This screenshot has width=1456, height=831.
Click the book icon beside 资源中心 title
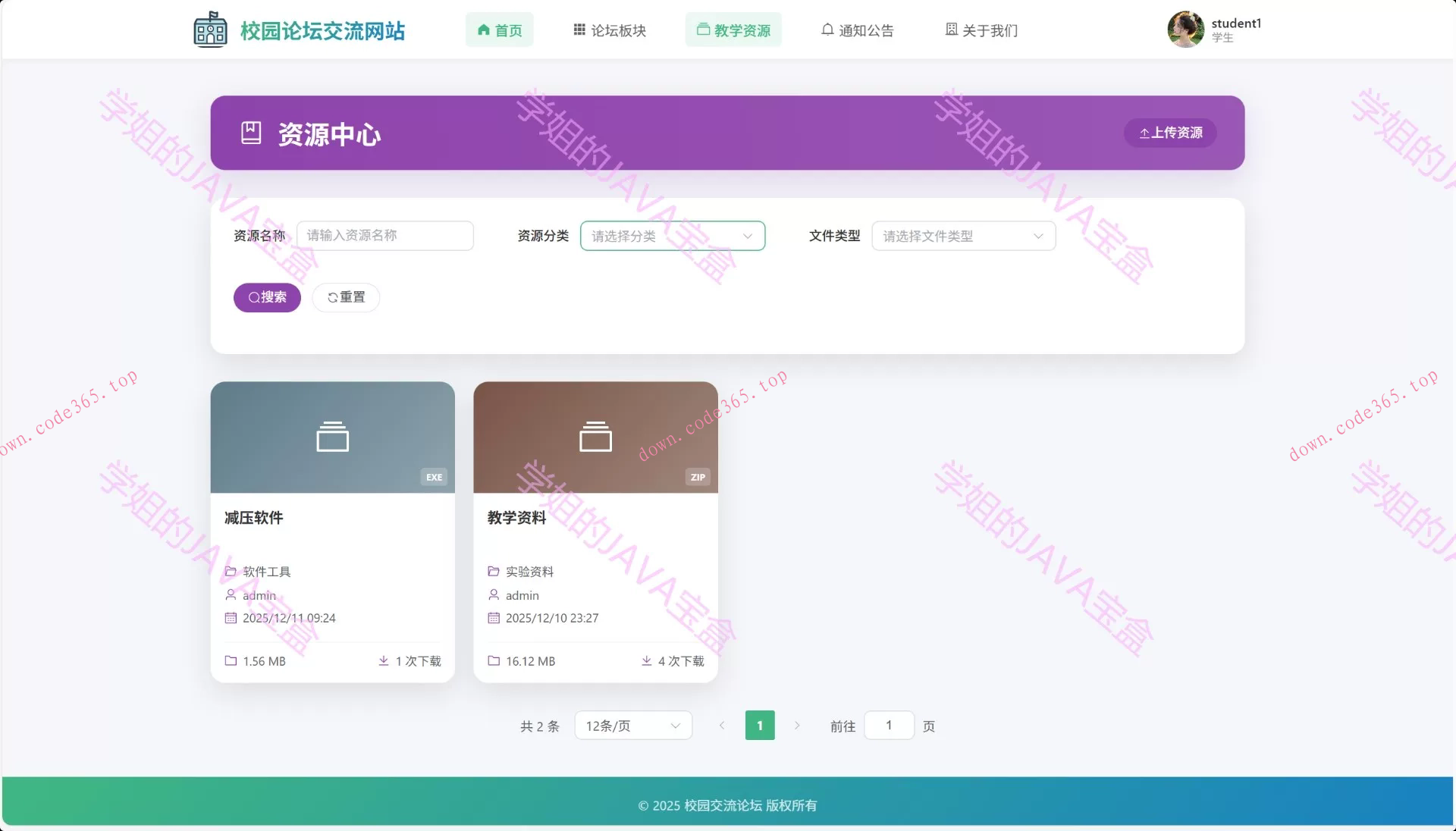tap(253, 133)
